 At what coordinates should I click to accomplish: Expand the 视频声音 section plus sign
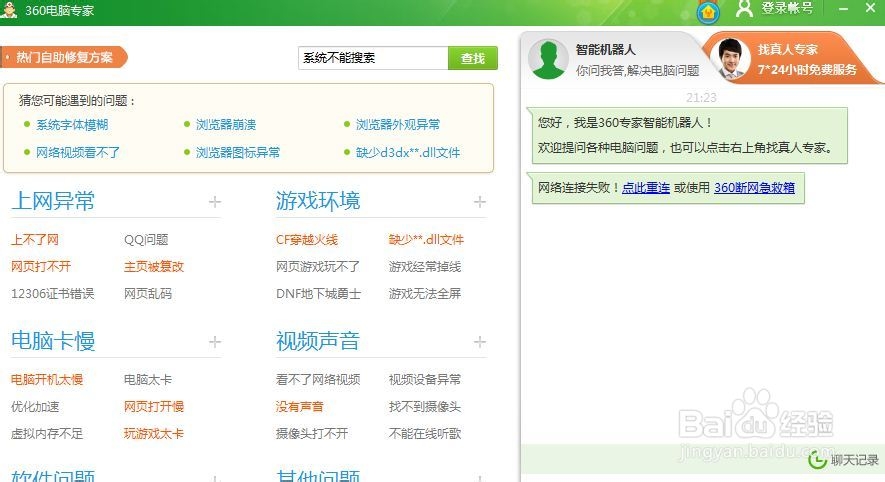tap(480, 341)
